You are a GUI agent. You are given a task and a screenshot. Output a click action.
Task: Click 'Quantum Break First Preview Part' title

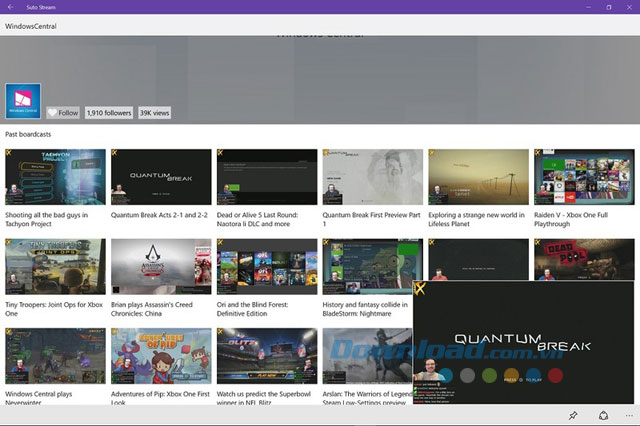(x=371, y=220)
